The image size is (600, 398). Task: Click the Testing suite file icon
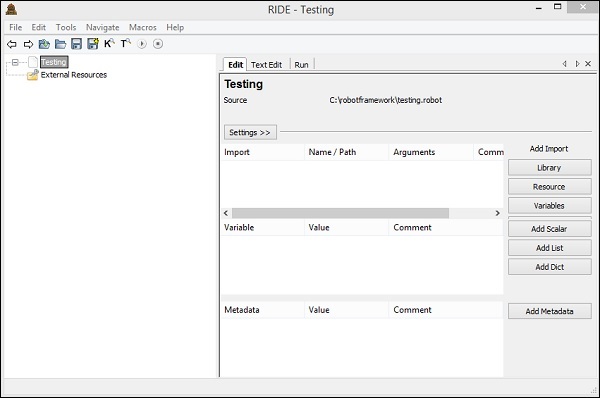[x=33, y=62]
